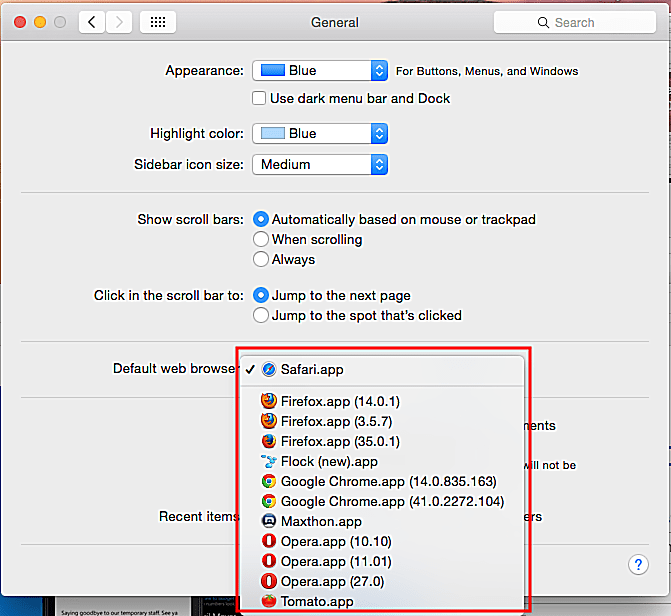Select Opera.app (27.0) entry
671x616 pixels.
(382, 581)
